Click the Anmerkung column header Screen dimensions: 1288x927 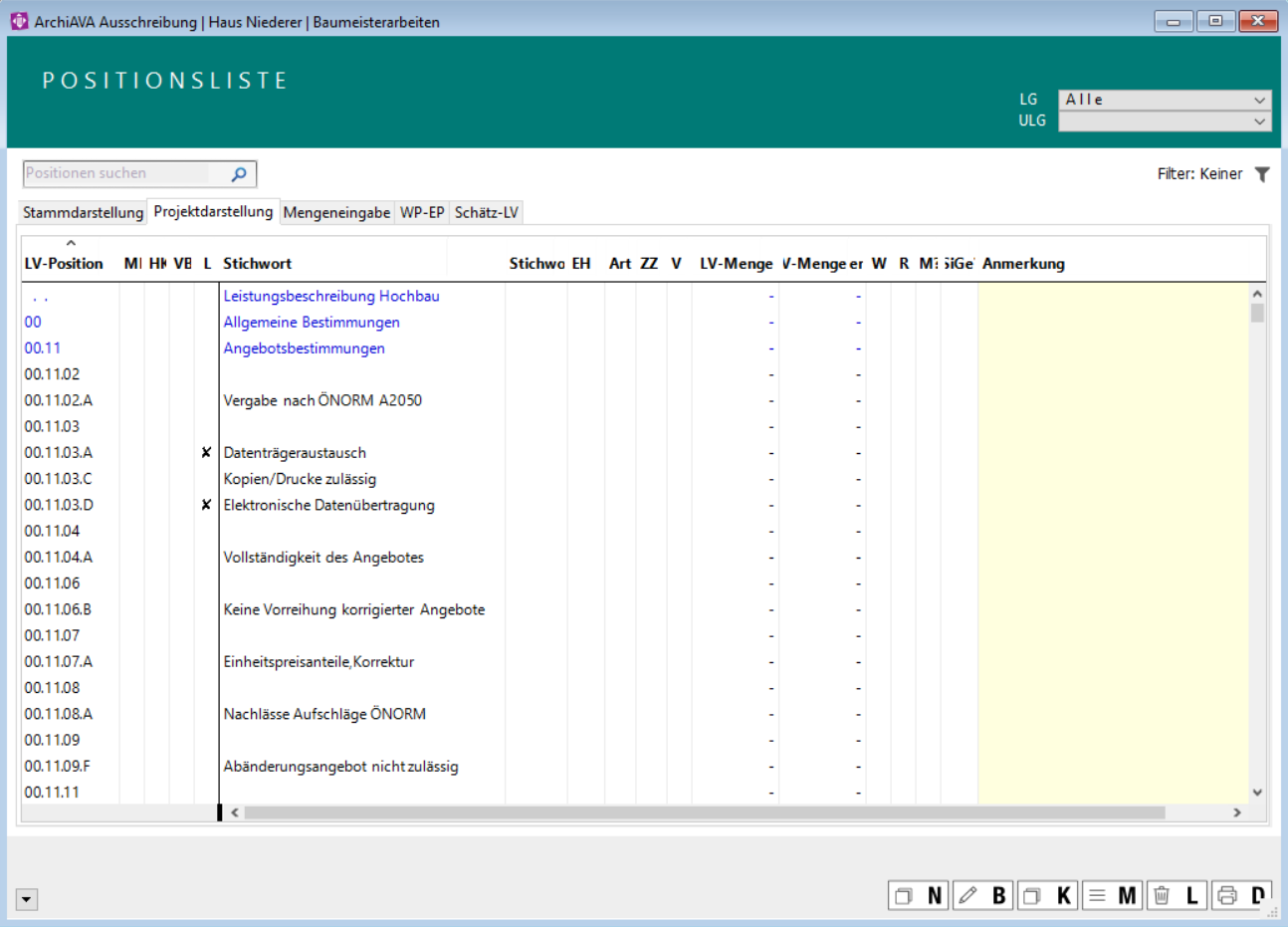(1023, 264)
